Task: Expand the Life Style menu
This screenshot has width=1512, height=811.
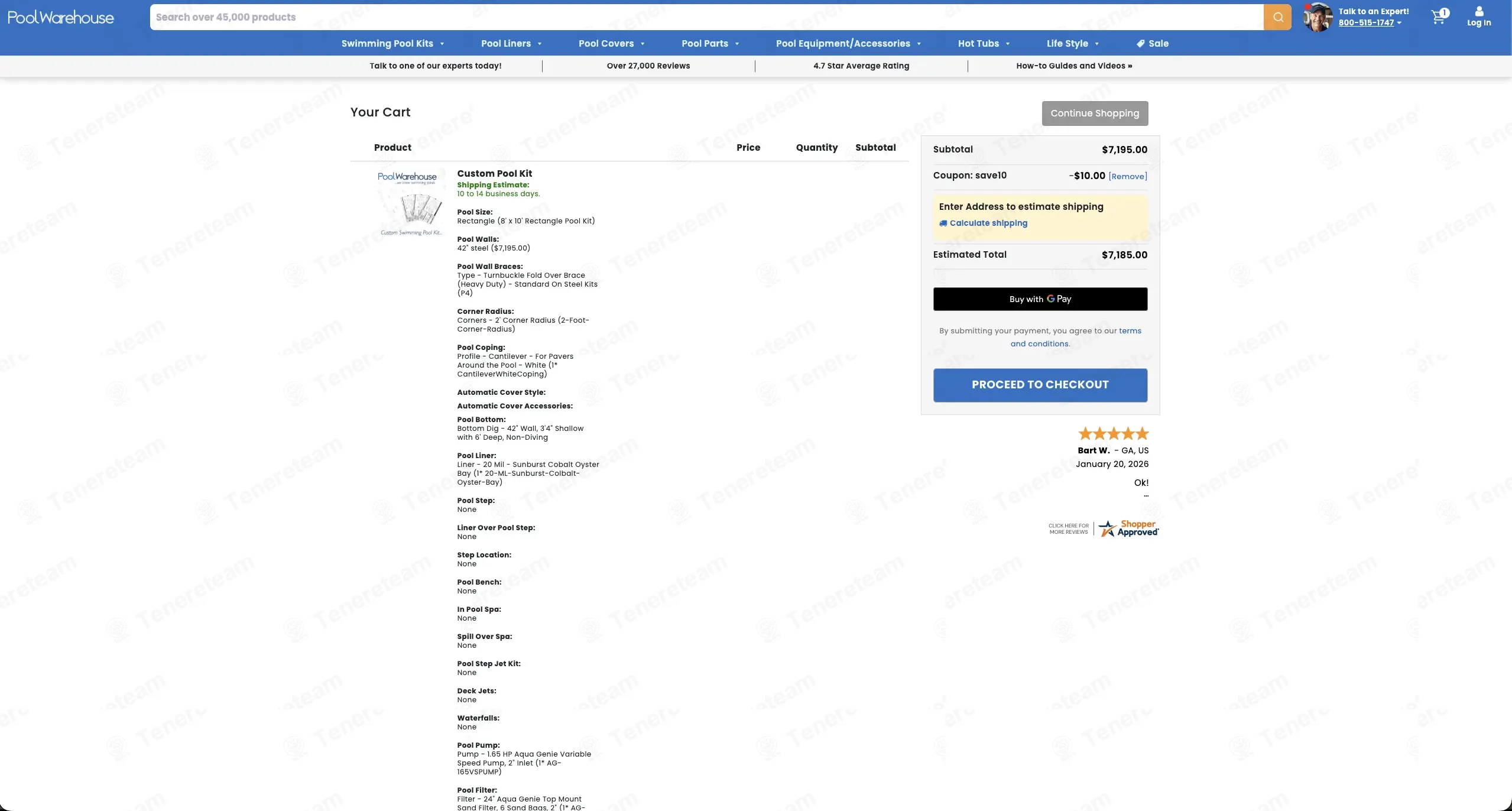Action: (x=1072, y=43)
